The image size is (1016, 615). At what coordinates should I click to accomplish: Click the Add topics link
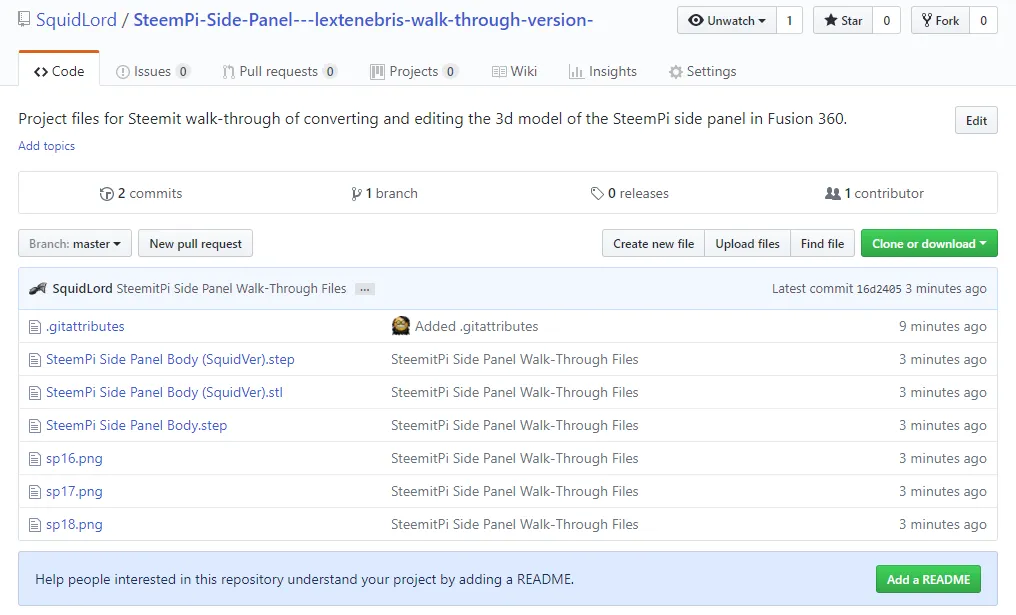click(x=47, y=146)
